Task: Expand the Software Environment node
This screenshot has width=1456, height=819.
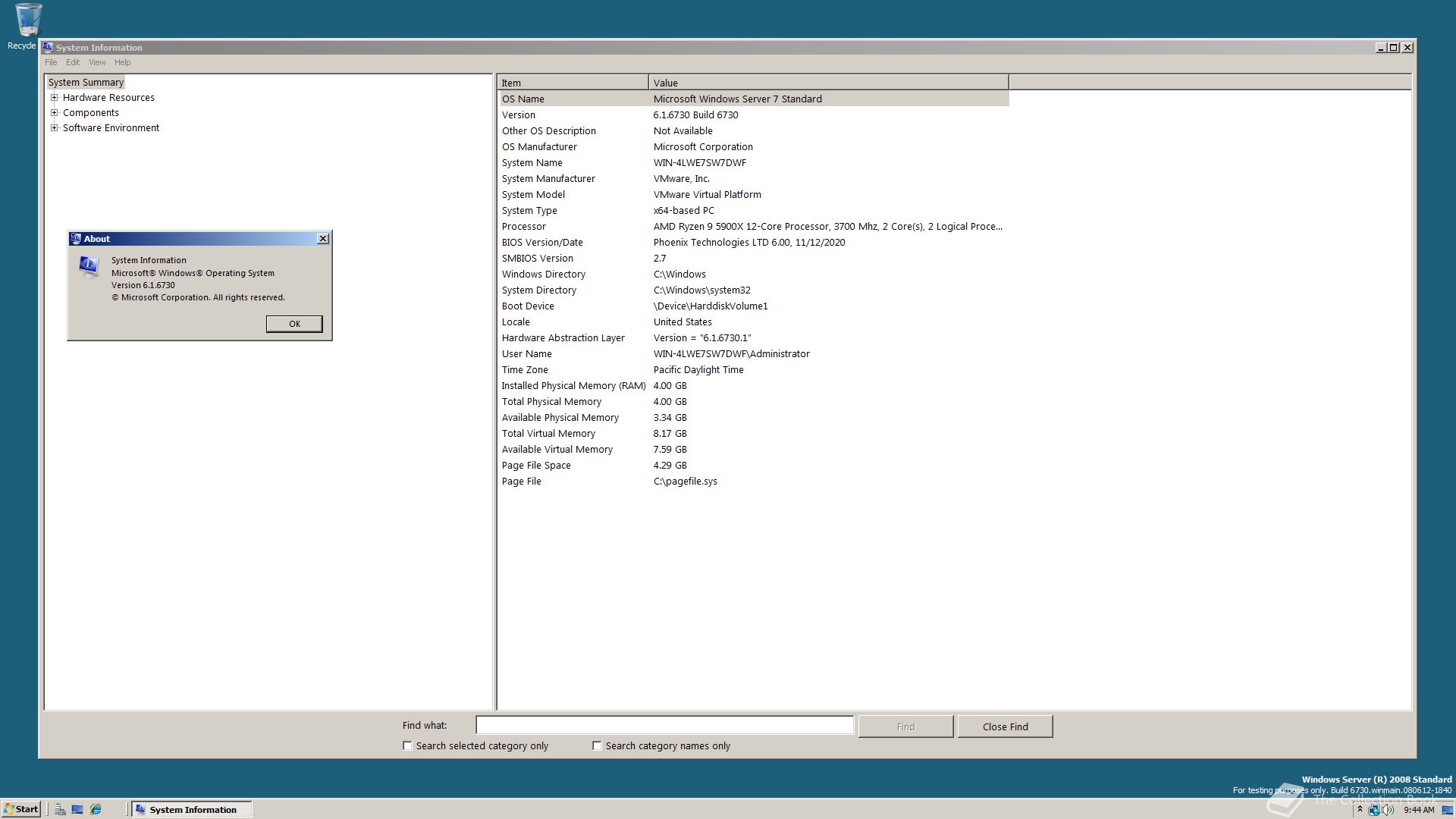Action: tap(55, 127)
